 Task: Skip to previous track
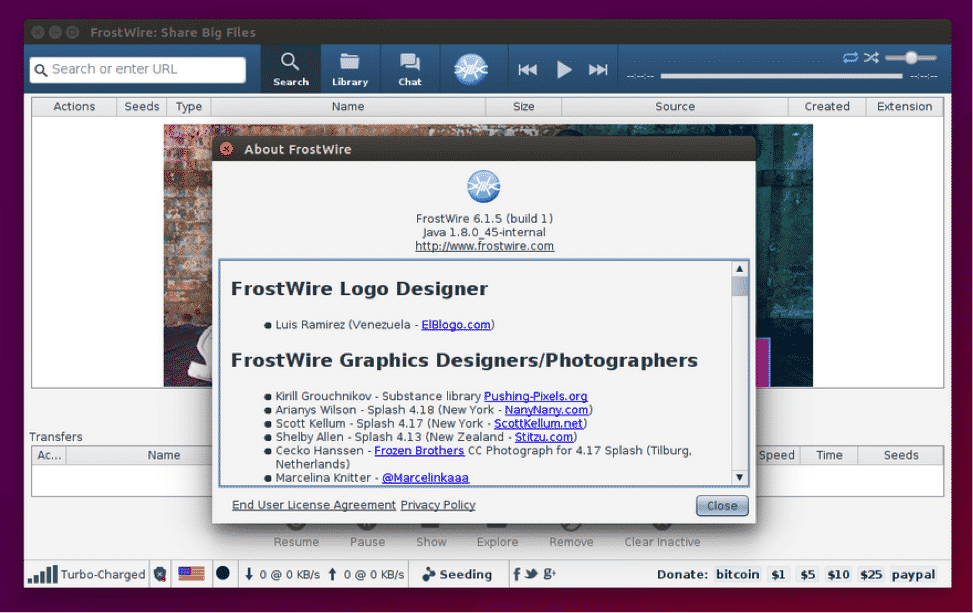[527, 69]
